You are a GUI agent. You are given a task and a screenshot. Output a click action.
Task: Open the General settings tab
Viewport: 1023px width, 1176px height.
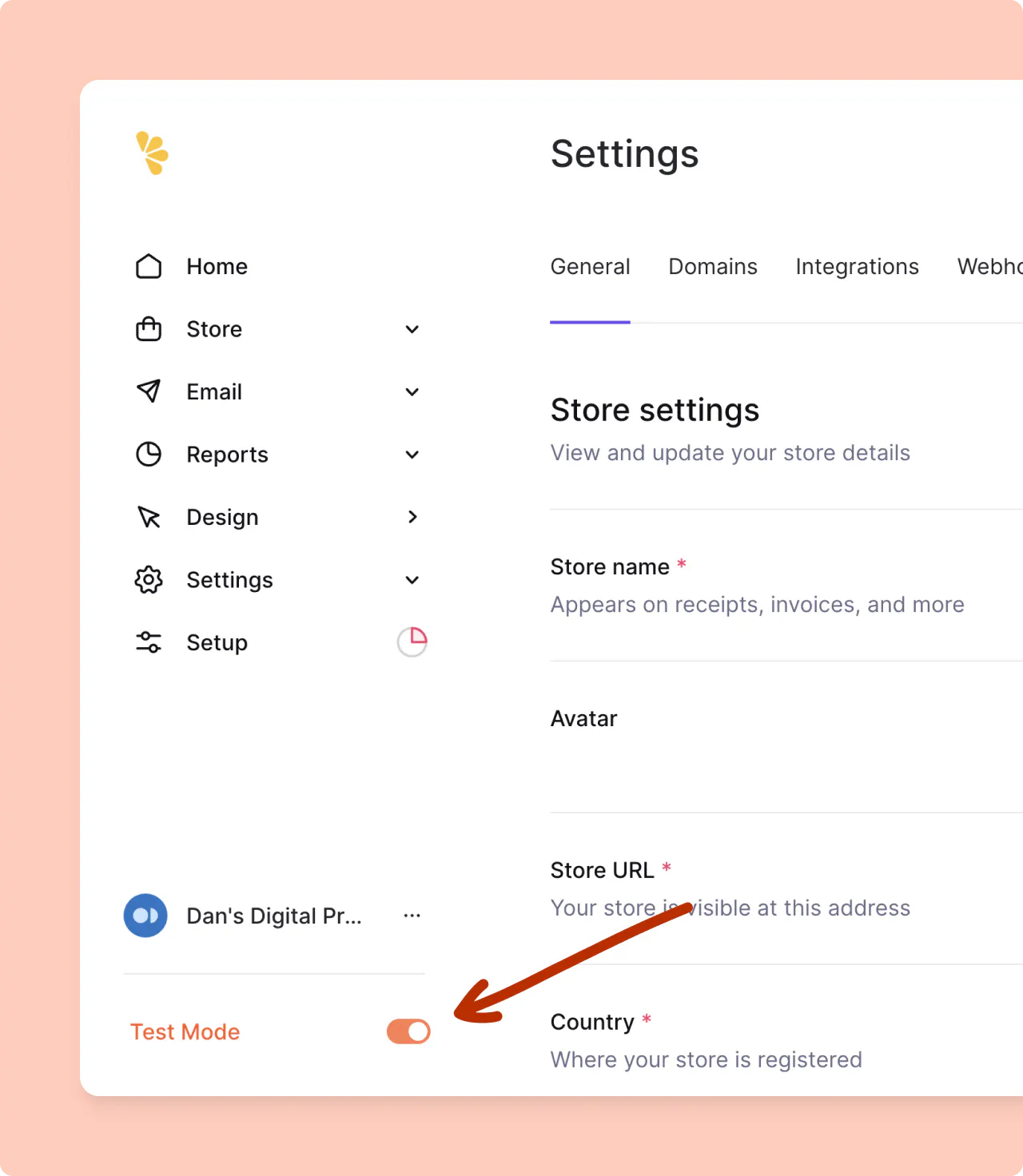click(x=590, y=267)
